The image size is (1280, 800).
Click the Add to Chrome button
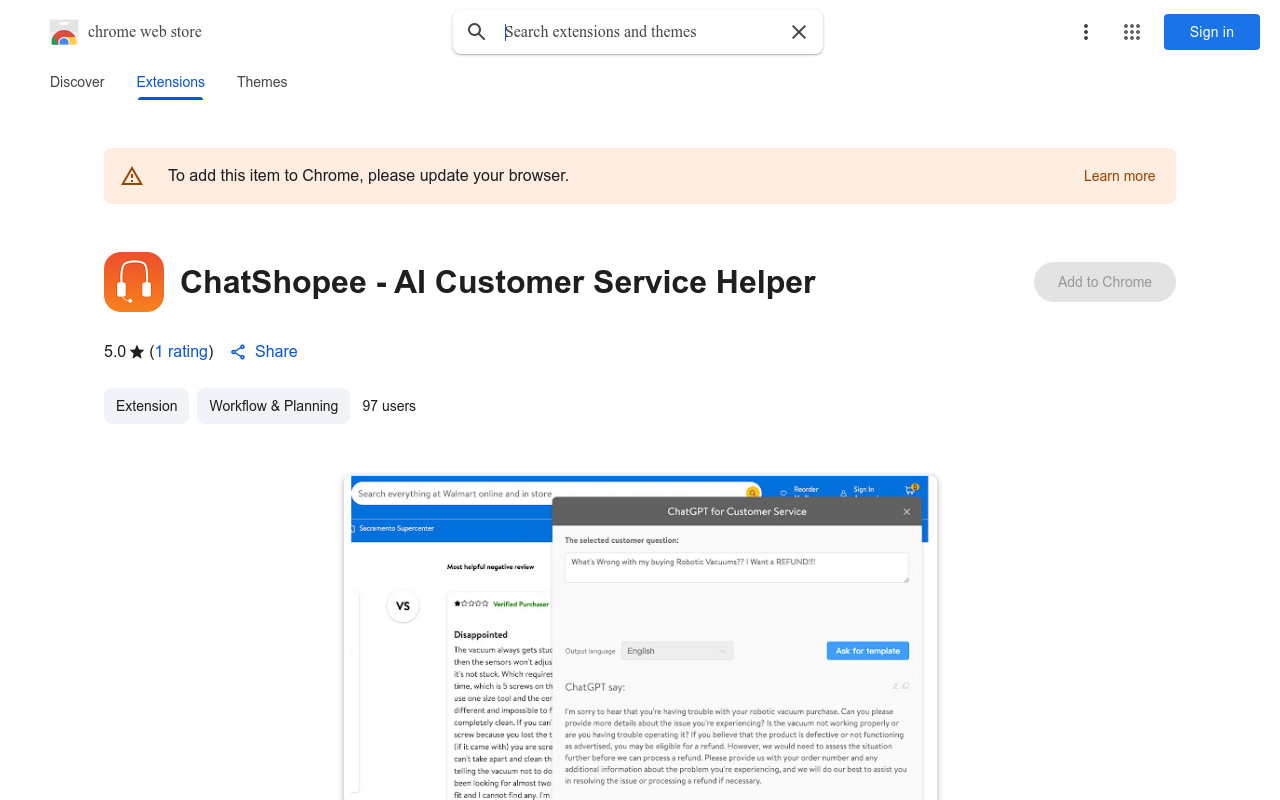1105,282
